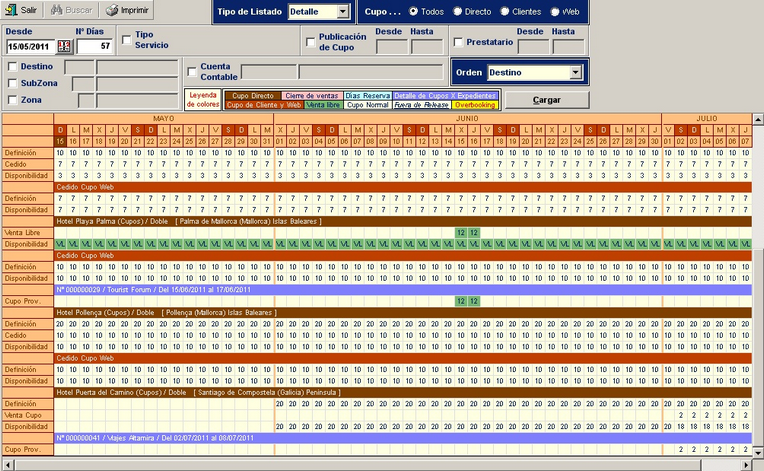Select the Web cupo radio button
764x471 pixels.
coord(554,11)
